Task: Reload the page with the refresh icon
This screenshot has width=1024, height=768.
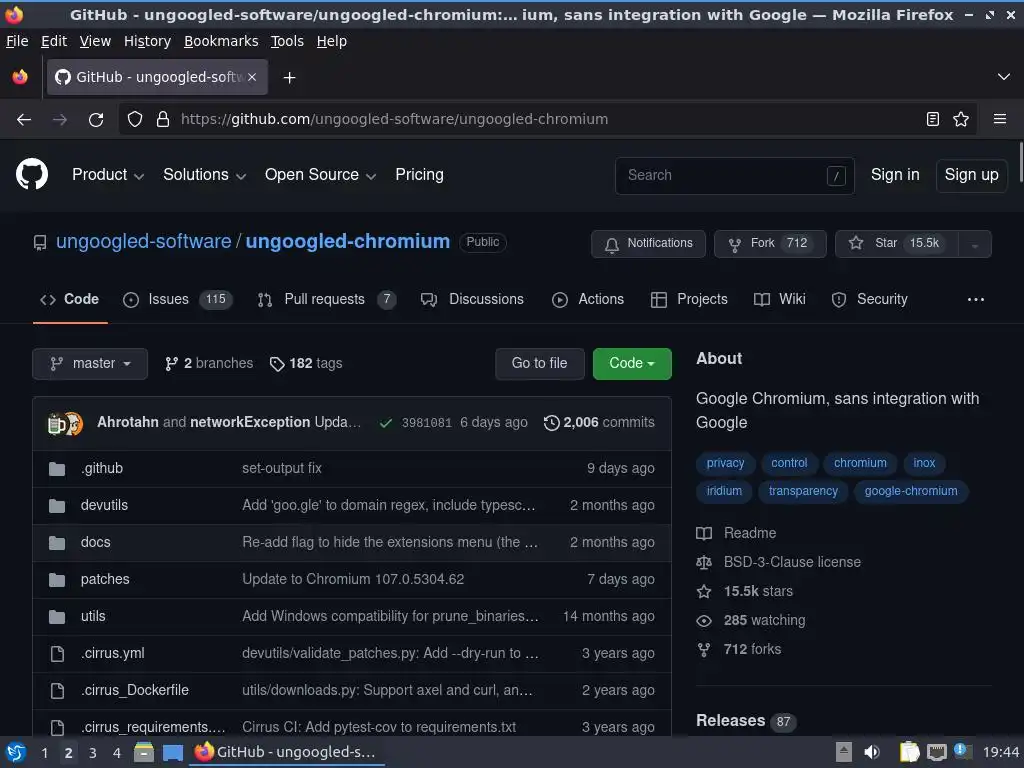Action: 96,120
